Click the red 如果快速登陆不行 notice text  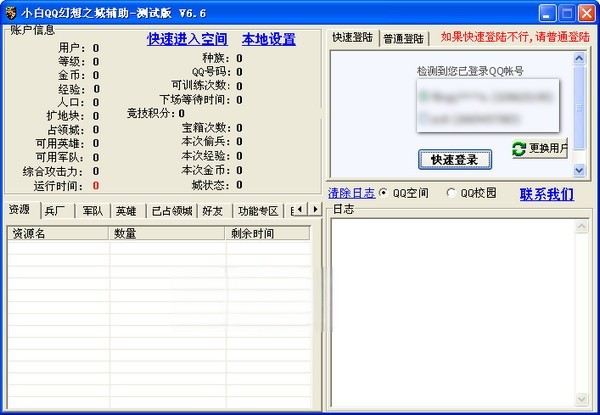[x=515, y=37]
